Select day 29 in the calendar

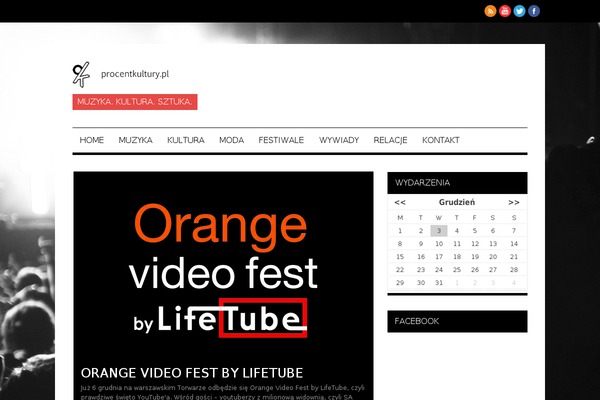pyautogui.click(x=400, y=283)
